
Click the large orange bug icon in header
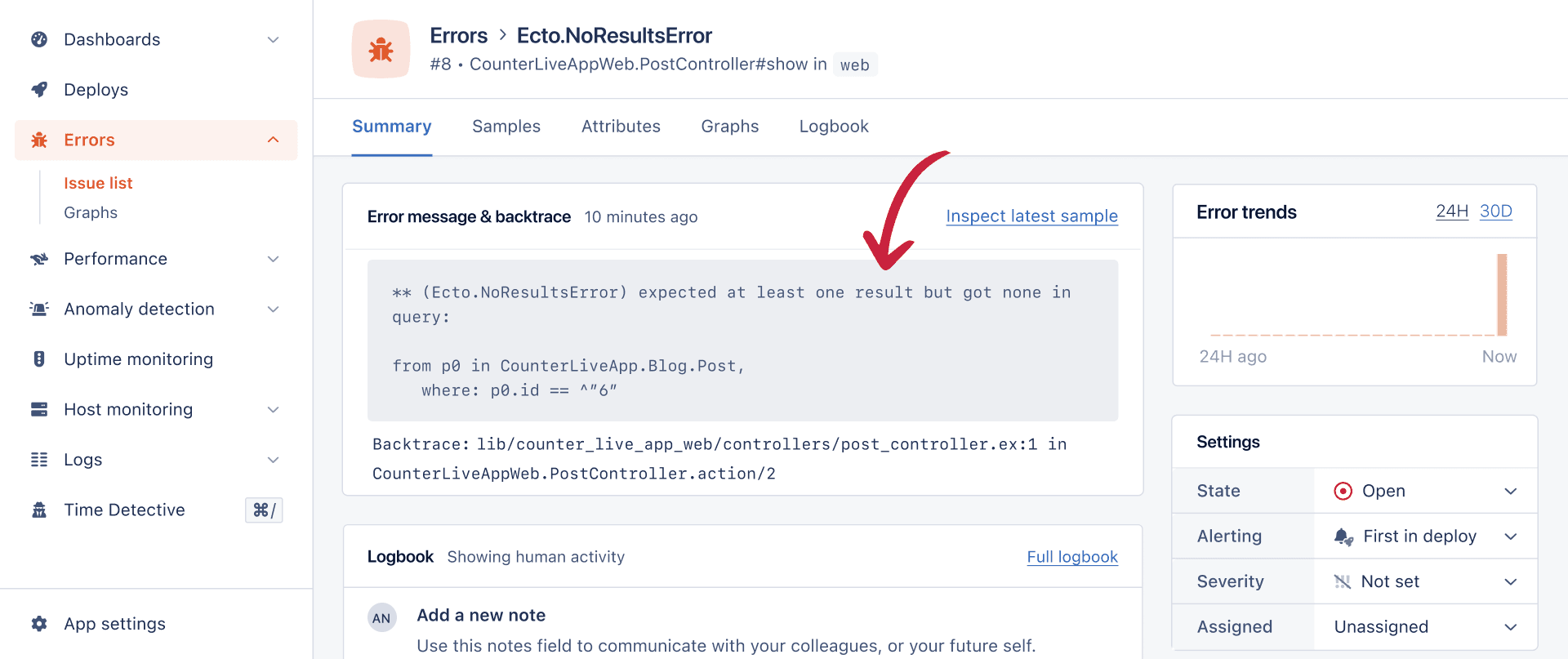click(x=381, y=49)
